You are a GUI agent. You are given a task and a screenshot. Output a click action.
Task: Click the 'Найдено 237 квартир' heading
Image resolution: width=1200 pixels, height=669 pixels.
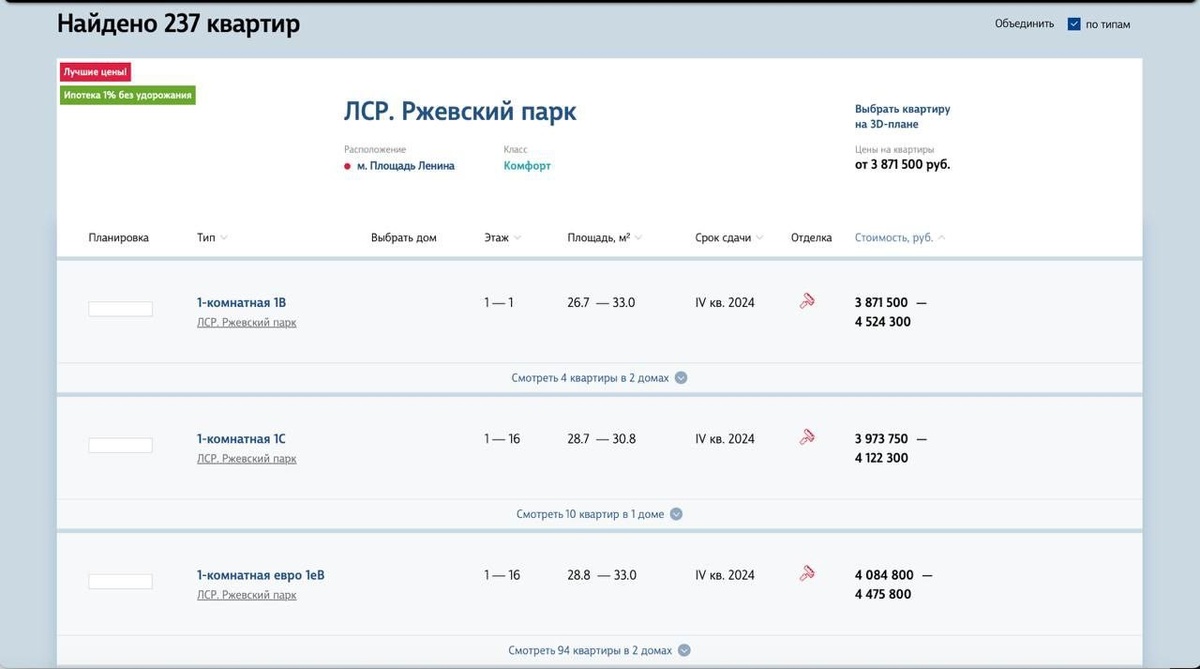tap(178, 24)
